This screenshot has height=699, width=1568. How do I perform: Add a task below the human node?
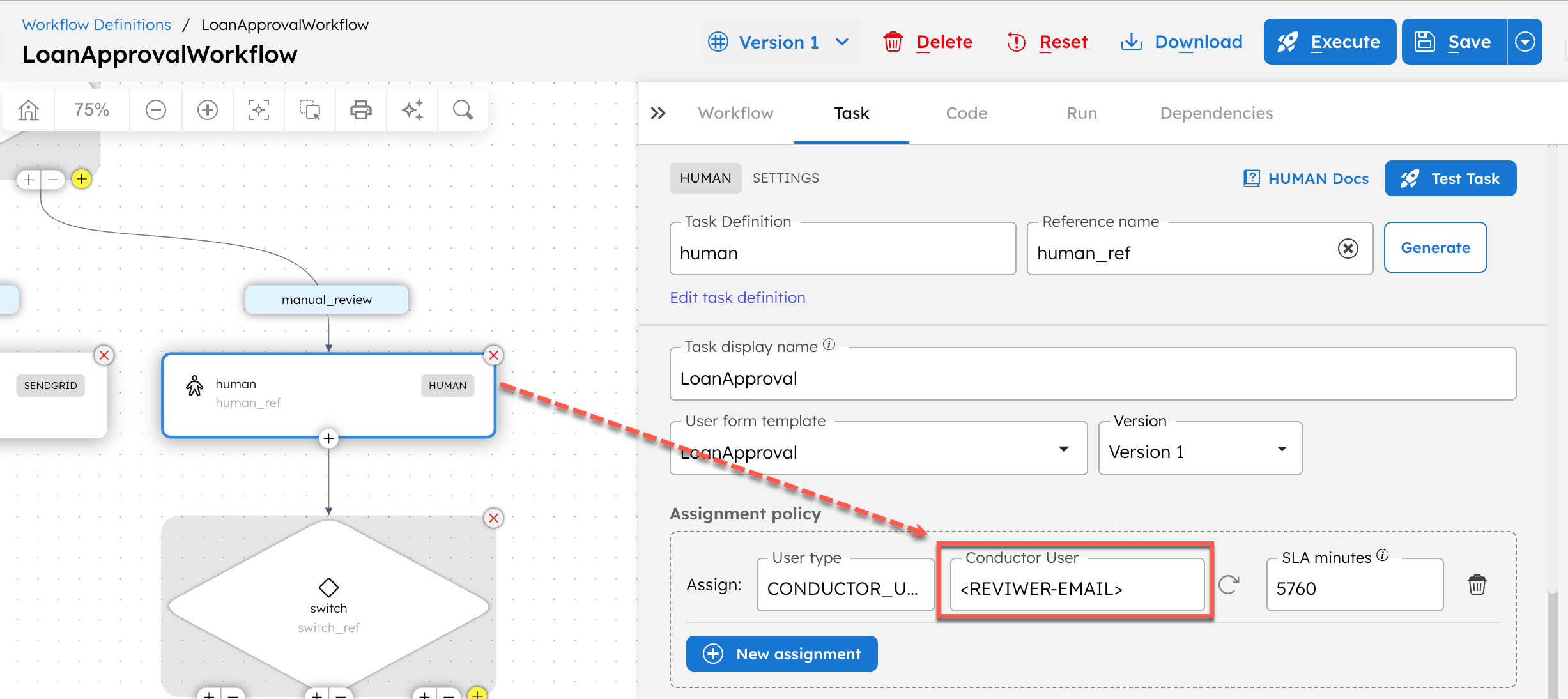click(x=328, y=439)
